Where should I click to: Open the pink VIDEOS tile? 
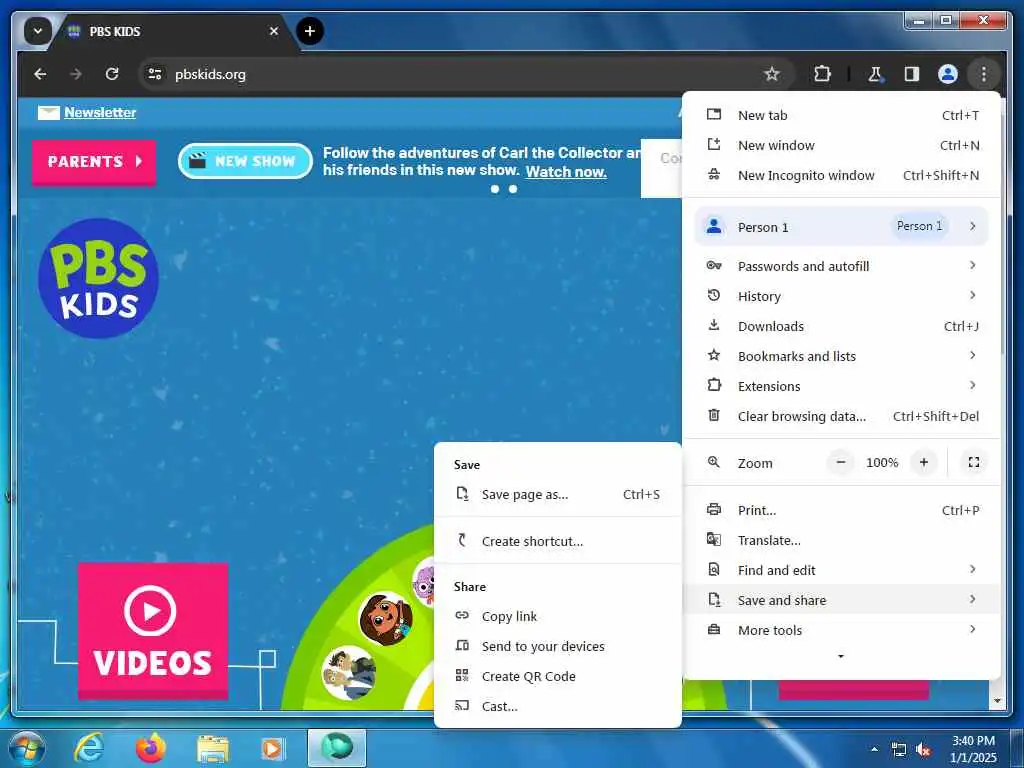153,631
